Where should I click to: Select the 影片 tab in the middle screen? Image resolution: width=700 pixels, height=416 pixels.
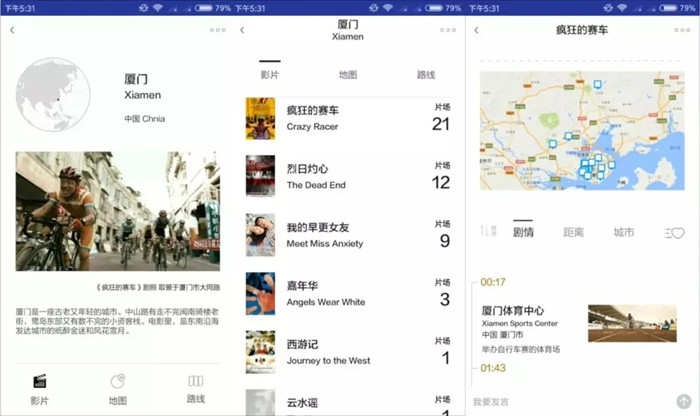tap(270, 75)
